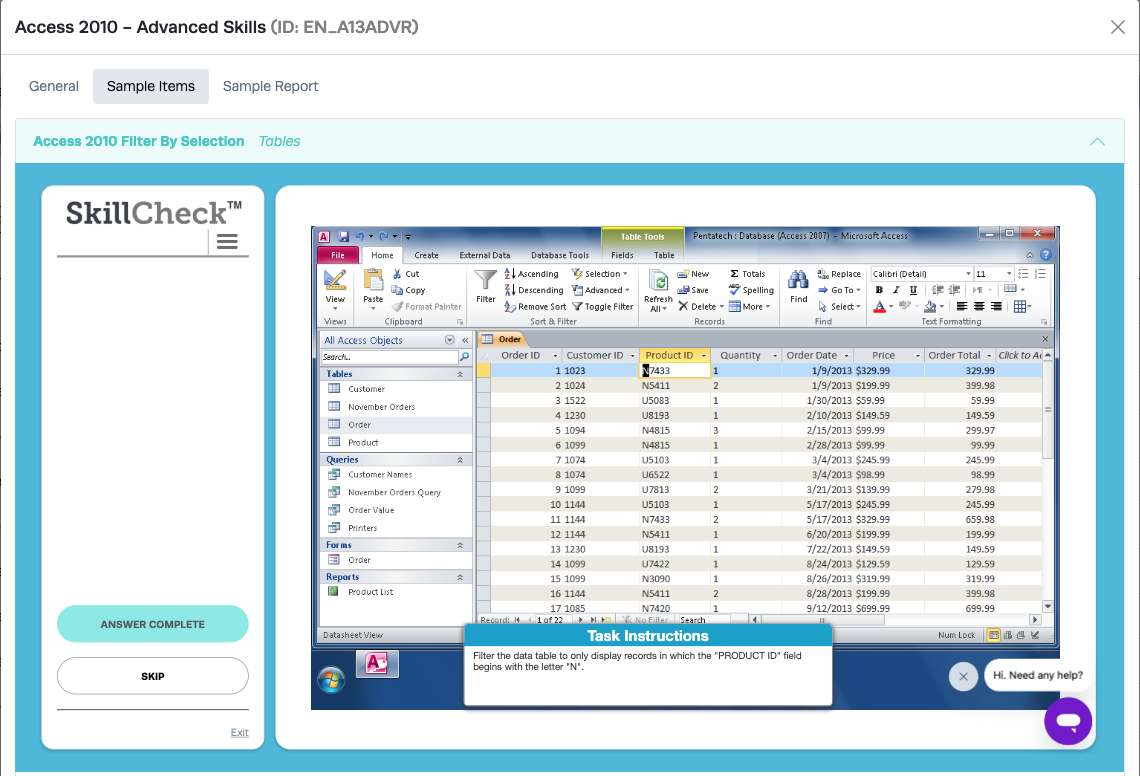Open the General tab
The width and height of the screenshot is (1140, 776).
(54, 87)
